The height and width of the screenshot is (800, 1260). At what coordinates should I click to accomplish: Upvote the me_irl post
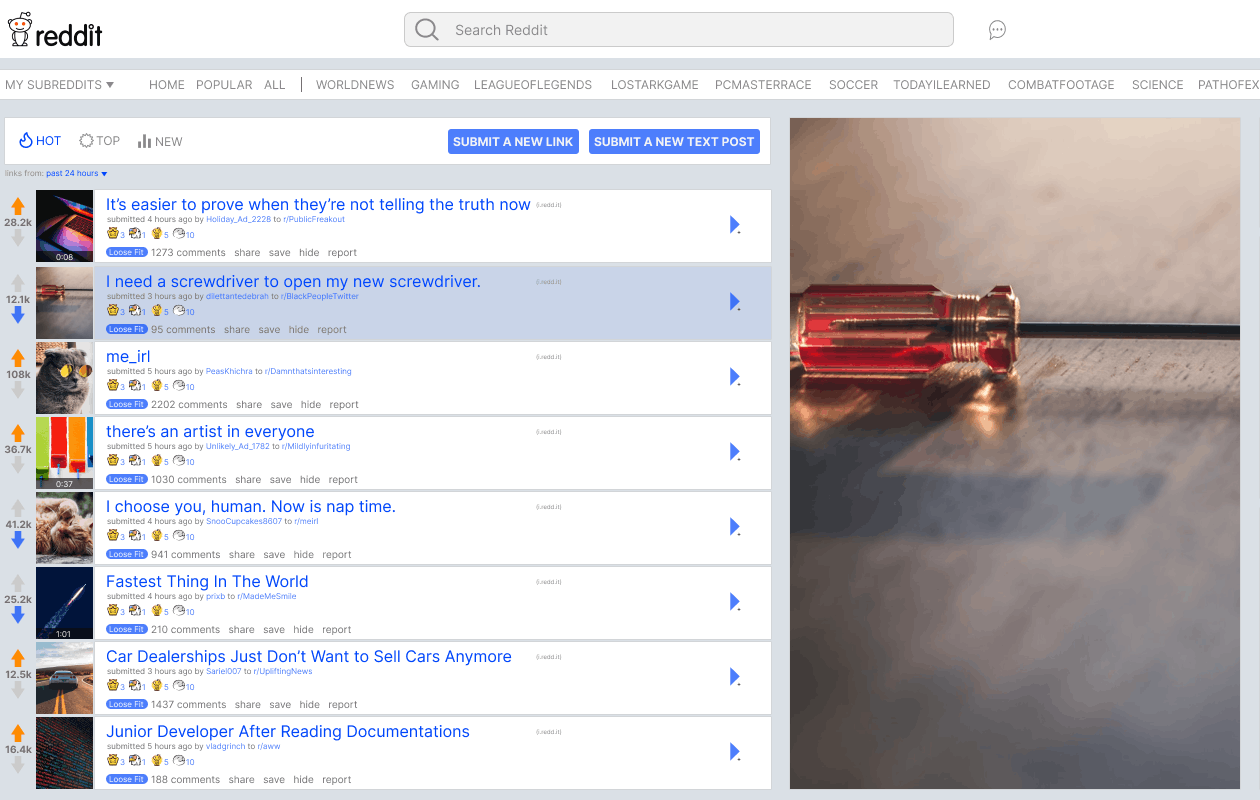[x=17, y=358]
